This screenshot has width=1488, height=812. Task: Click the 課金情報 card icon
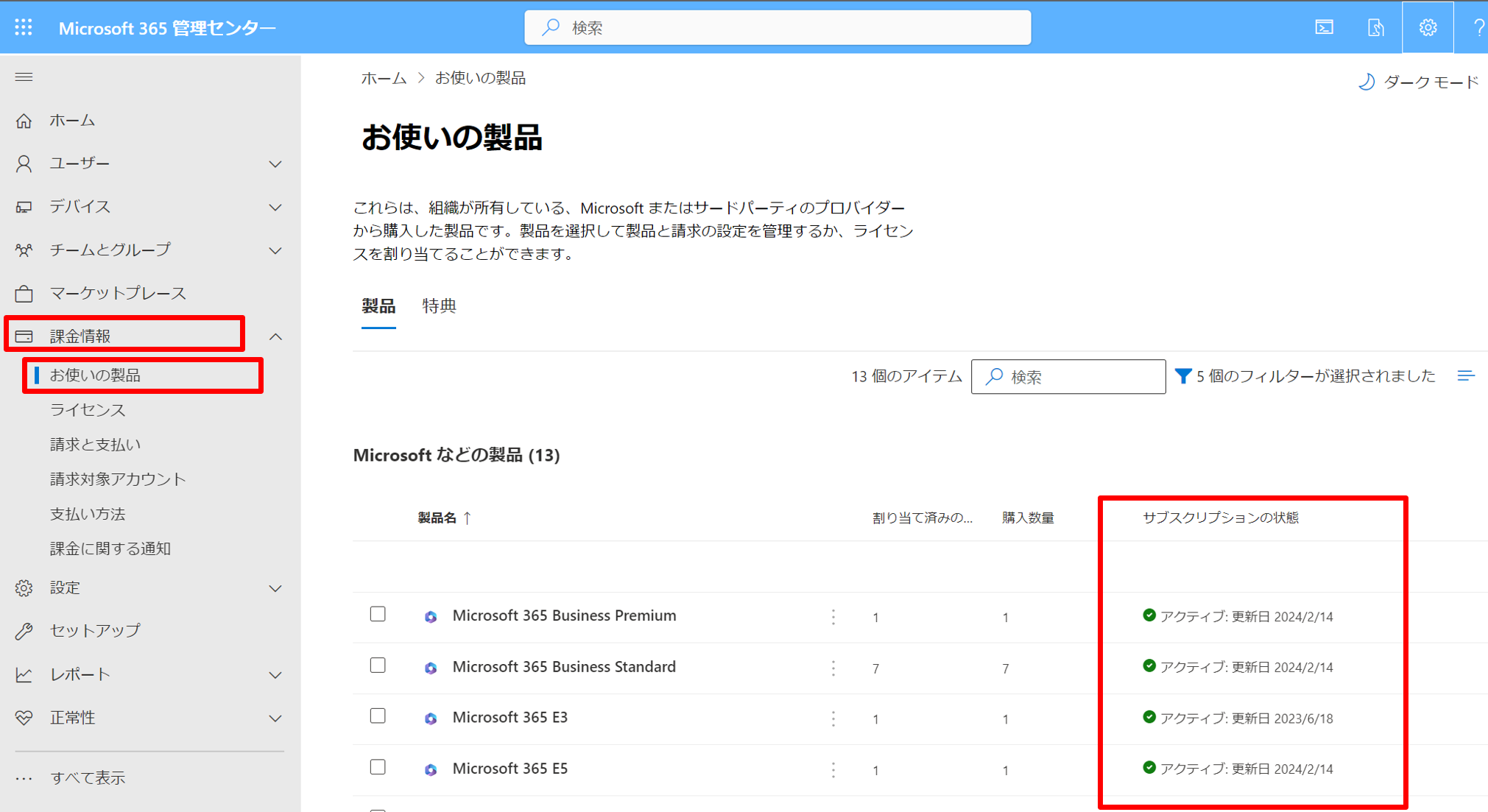pyautogui.click(x=24, y=336)
